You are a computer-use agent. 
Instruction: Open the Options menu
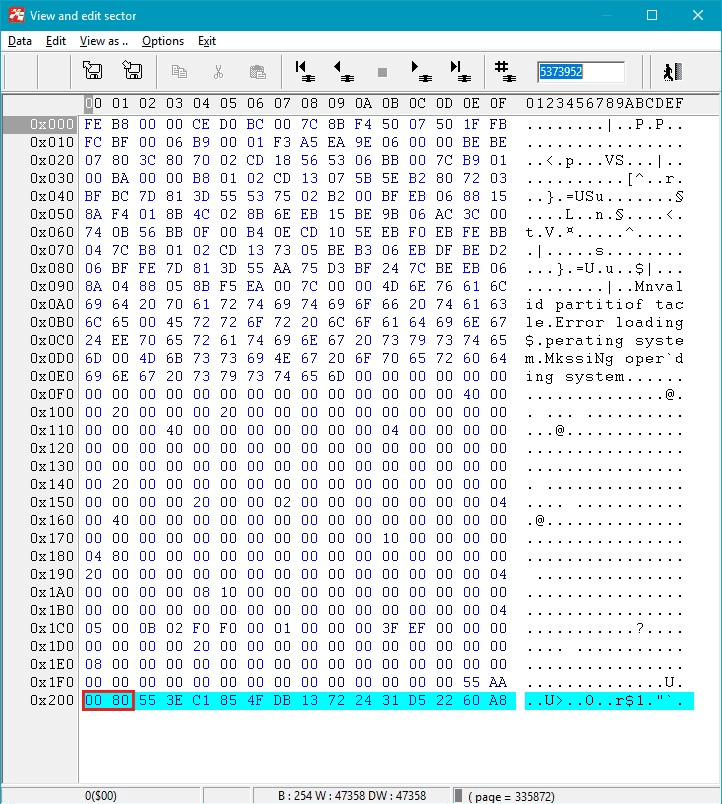(x=163, y=41)
